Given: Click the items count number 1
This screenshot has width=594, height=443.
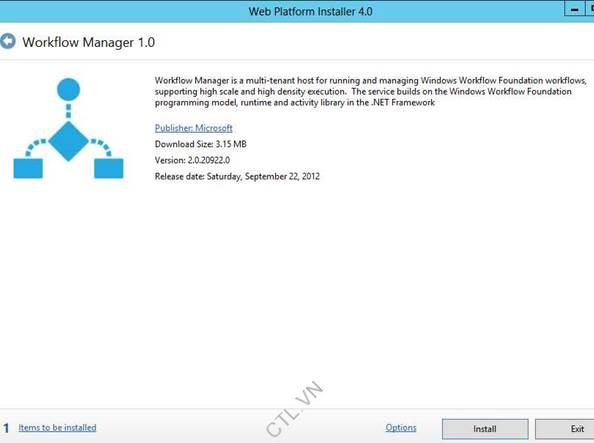Looking at the screenshot, I should 6,428.
